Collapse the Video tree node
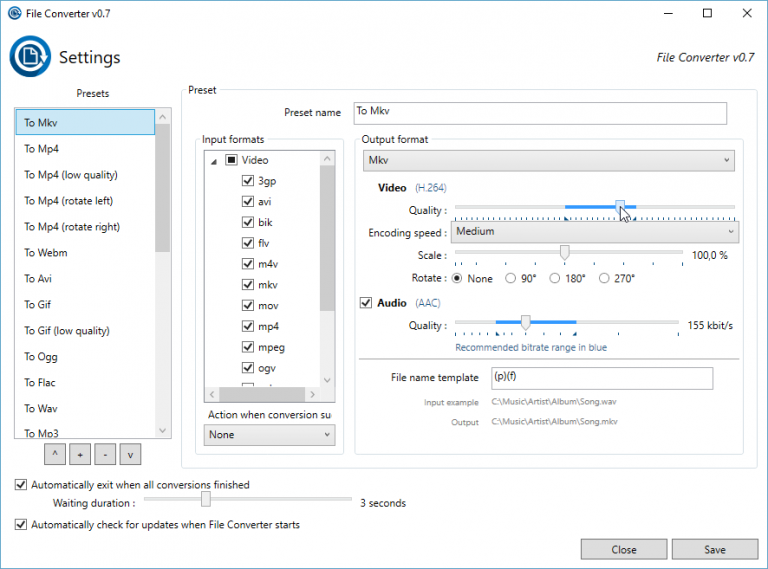The image size is (768, 569). point(214,161)
